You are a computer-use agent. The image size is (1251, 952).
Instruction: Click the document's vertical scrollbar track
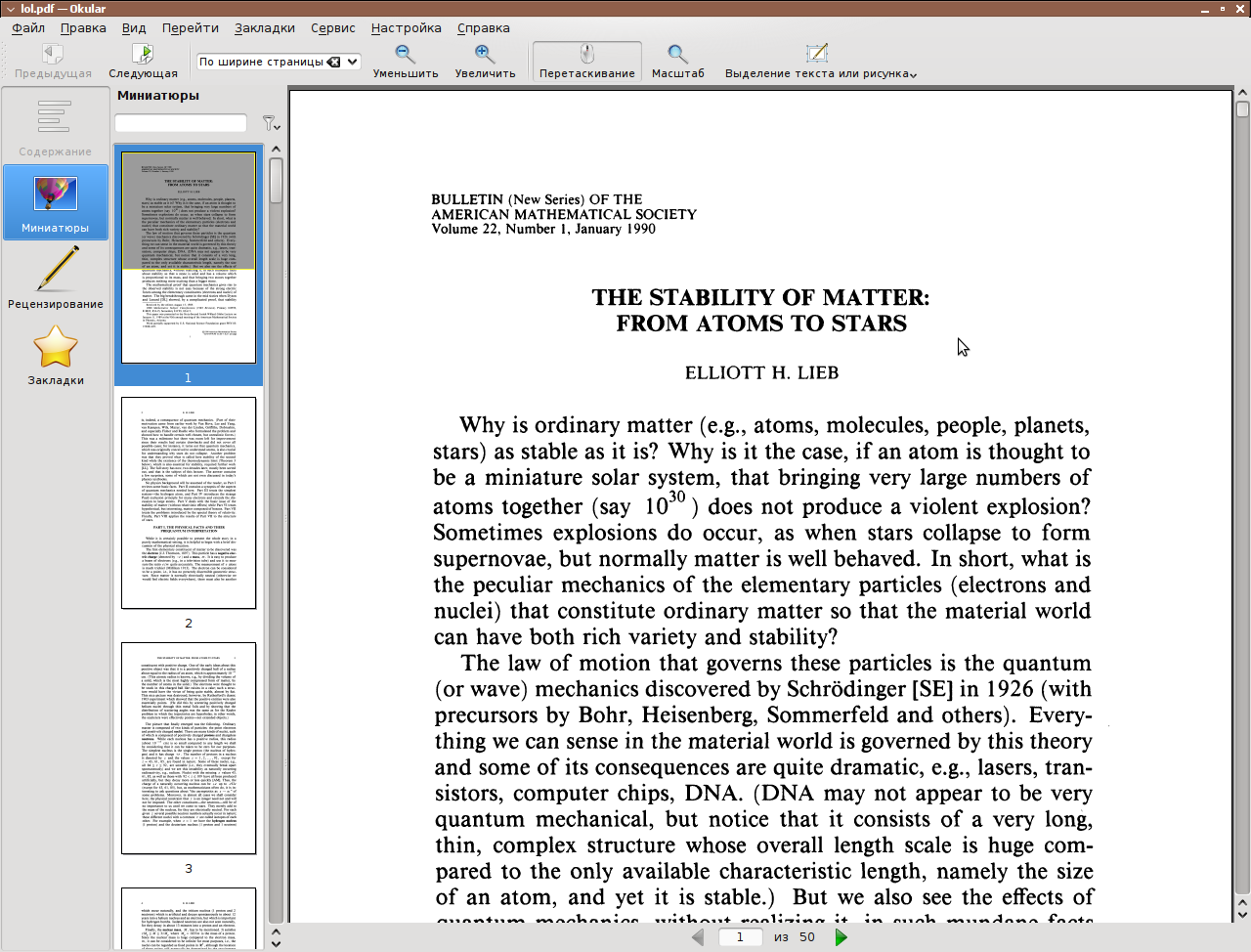click(1242, 489)
